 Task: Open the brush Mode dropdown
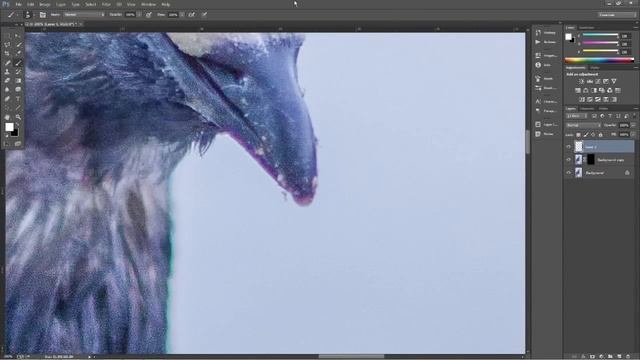tap(84, 15)
